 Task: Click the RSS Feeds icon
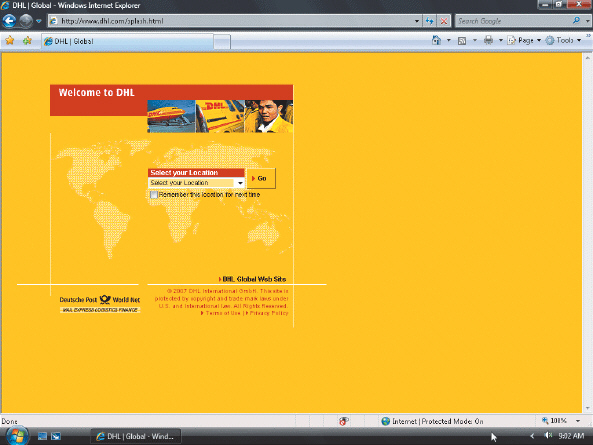pos(462,40)
